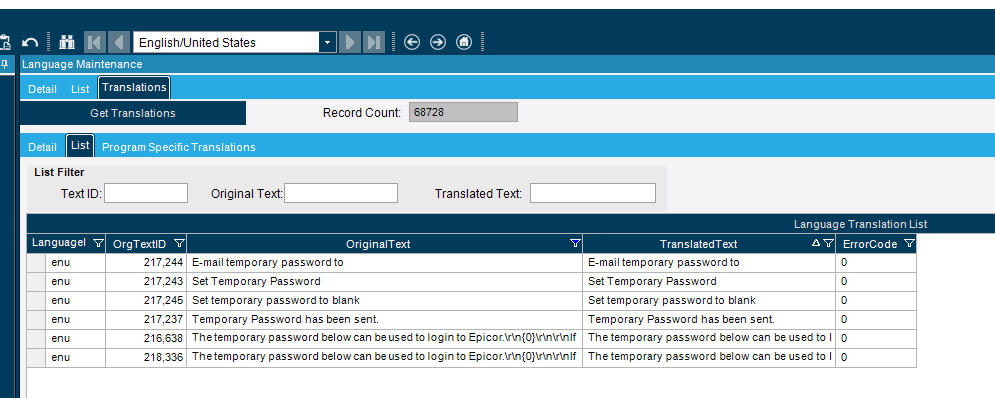Click the Get Translations button
The width and height of the screenshot is (995, 398).
pyautogui.click(x=133, y=113)
